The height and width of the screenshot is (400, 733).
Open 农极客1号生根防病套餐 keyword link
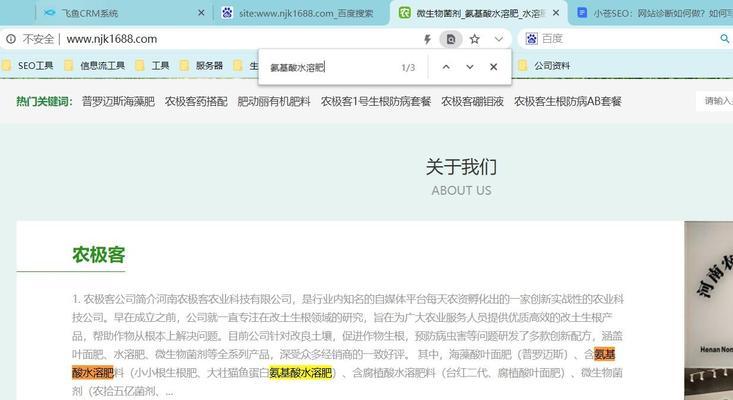coord(376,101)
